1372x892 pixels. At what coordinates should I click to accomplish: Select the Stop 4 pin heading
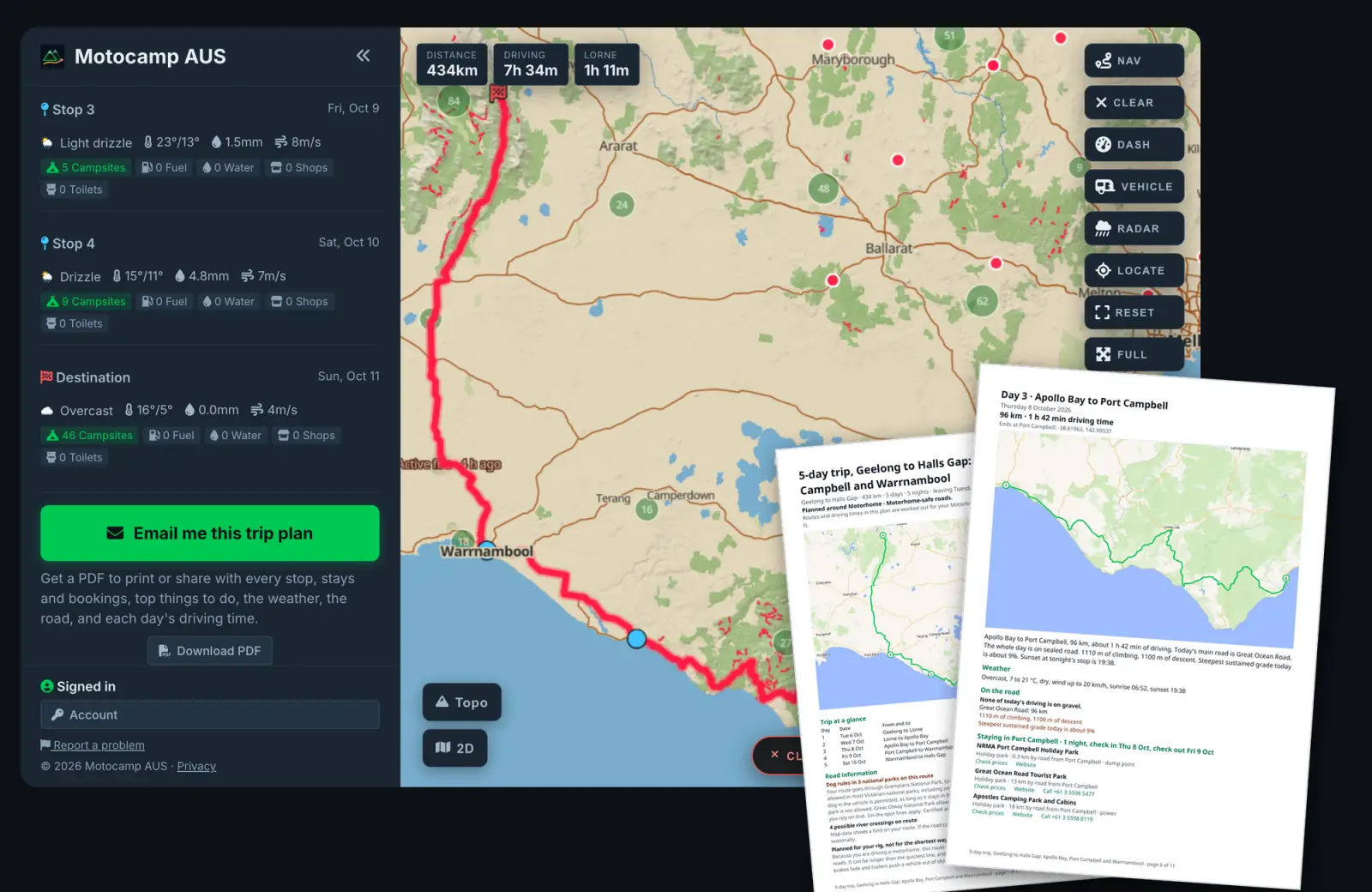(68, 244)
